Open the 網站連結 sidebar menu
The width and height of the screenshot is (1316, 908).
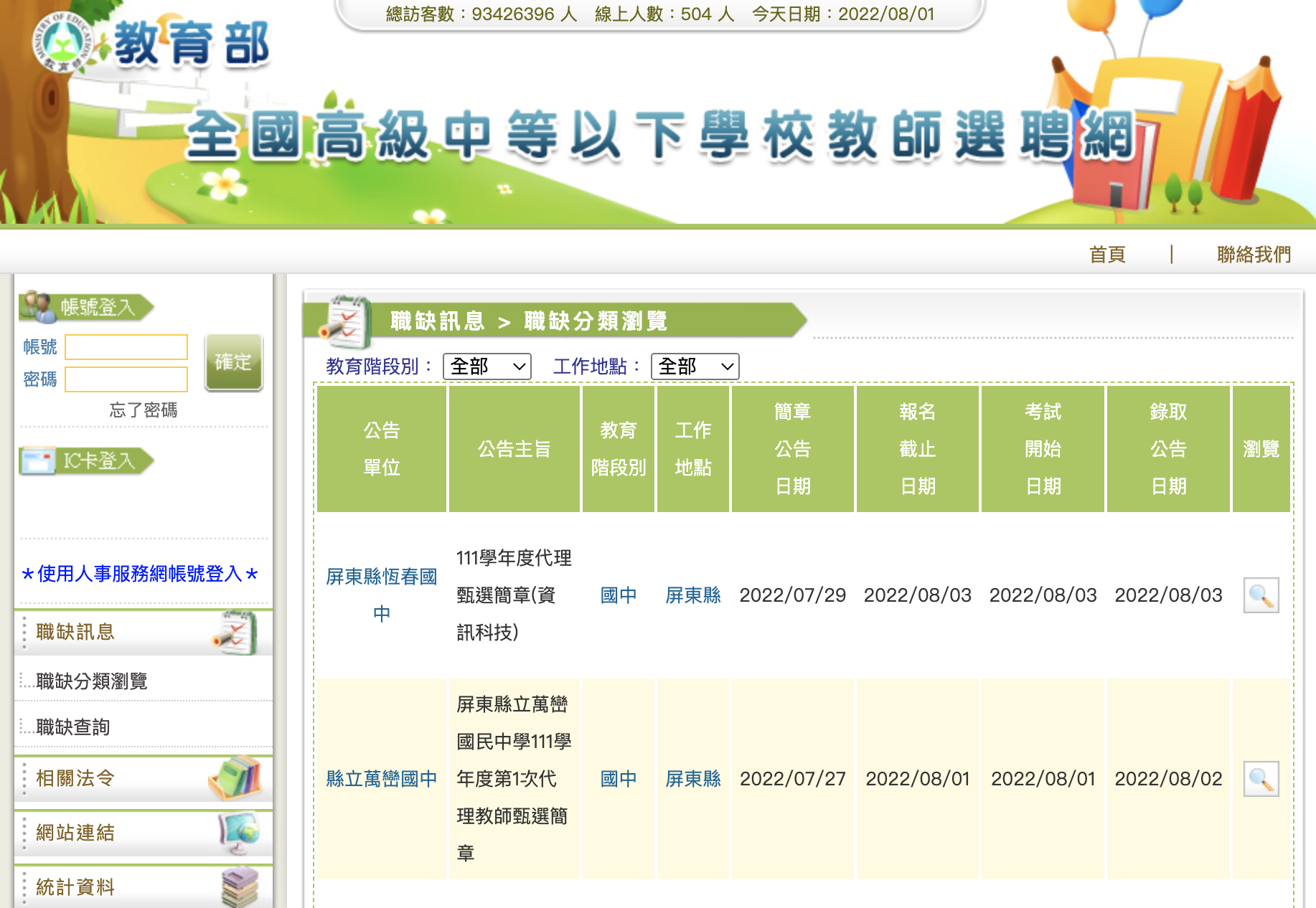[144, 833]
